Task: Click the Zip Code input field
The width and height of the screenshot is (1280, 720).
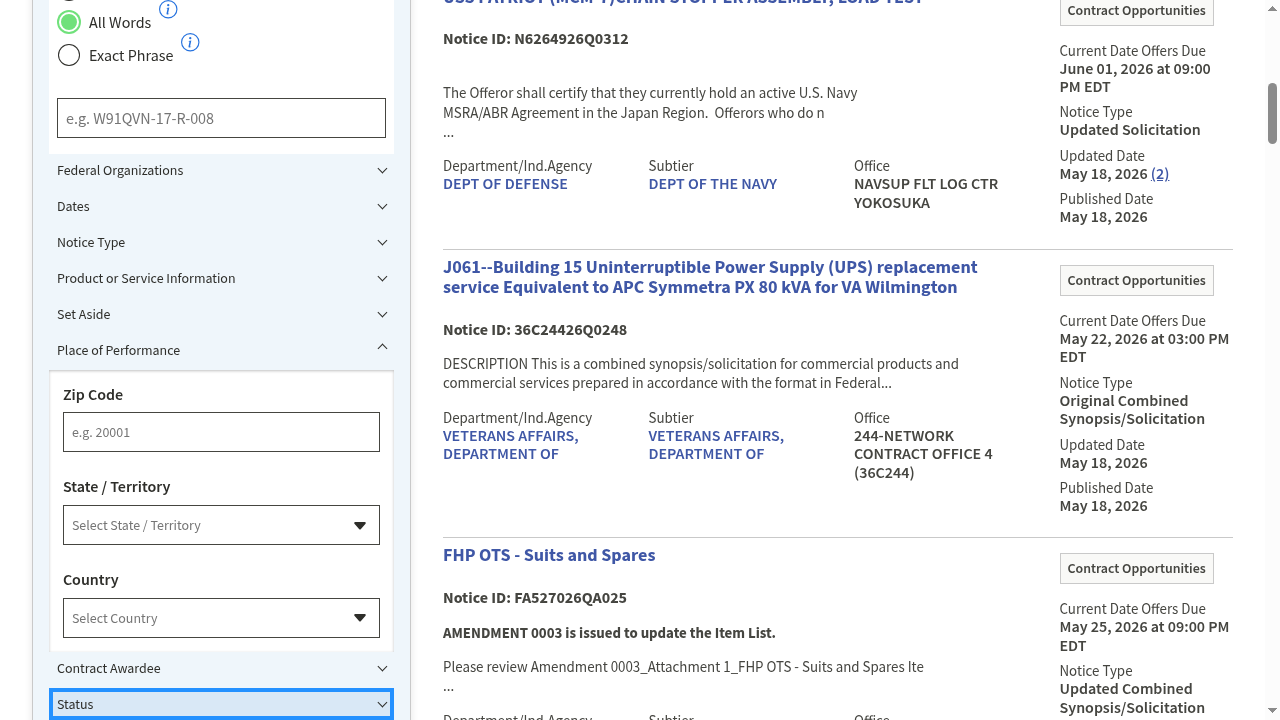Action: click(x=221, y=432)
